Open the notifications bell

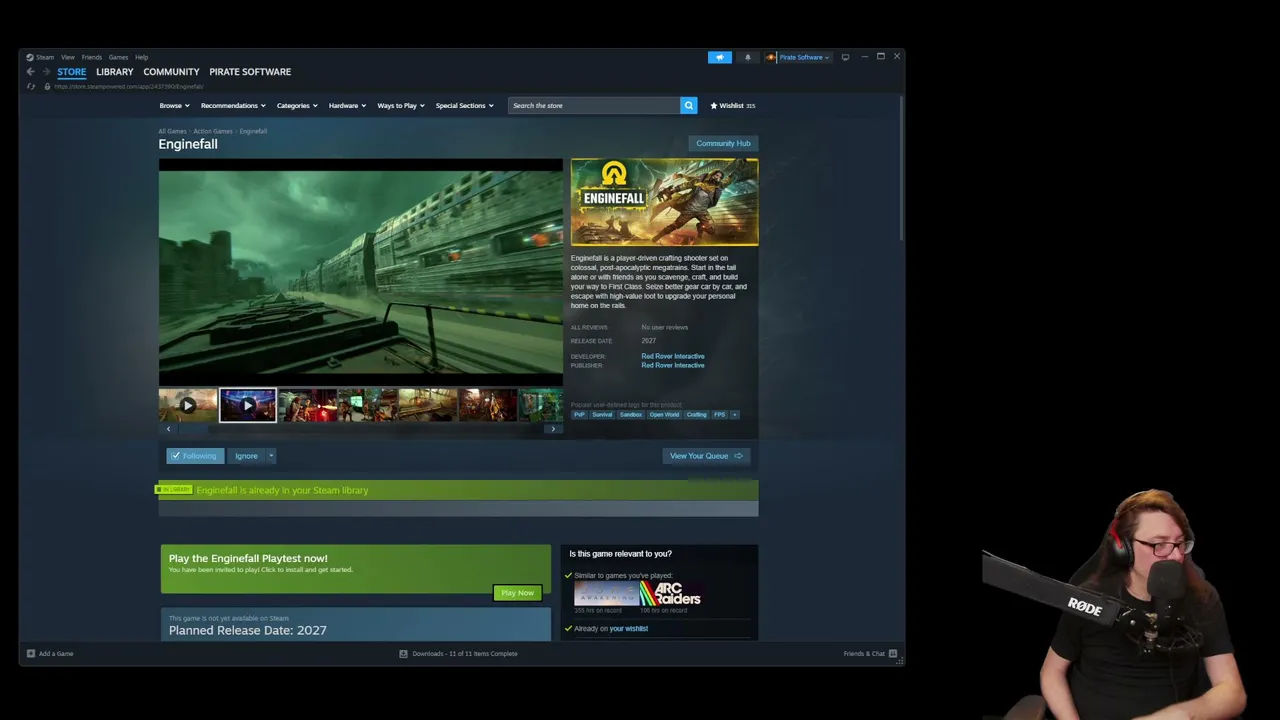click(x=748, y=57)
